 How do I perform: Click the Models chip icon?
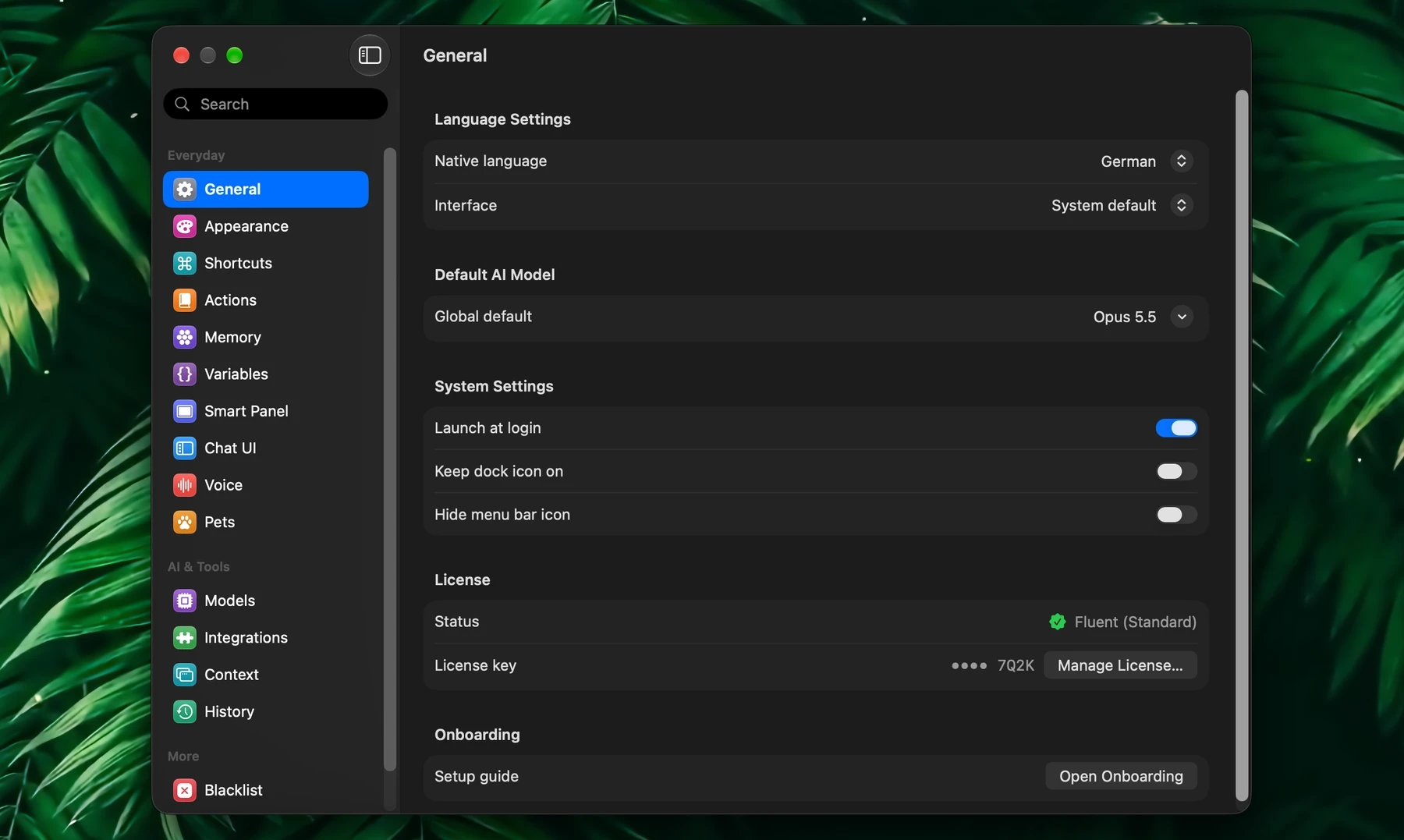point(185,601)
